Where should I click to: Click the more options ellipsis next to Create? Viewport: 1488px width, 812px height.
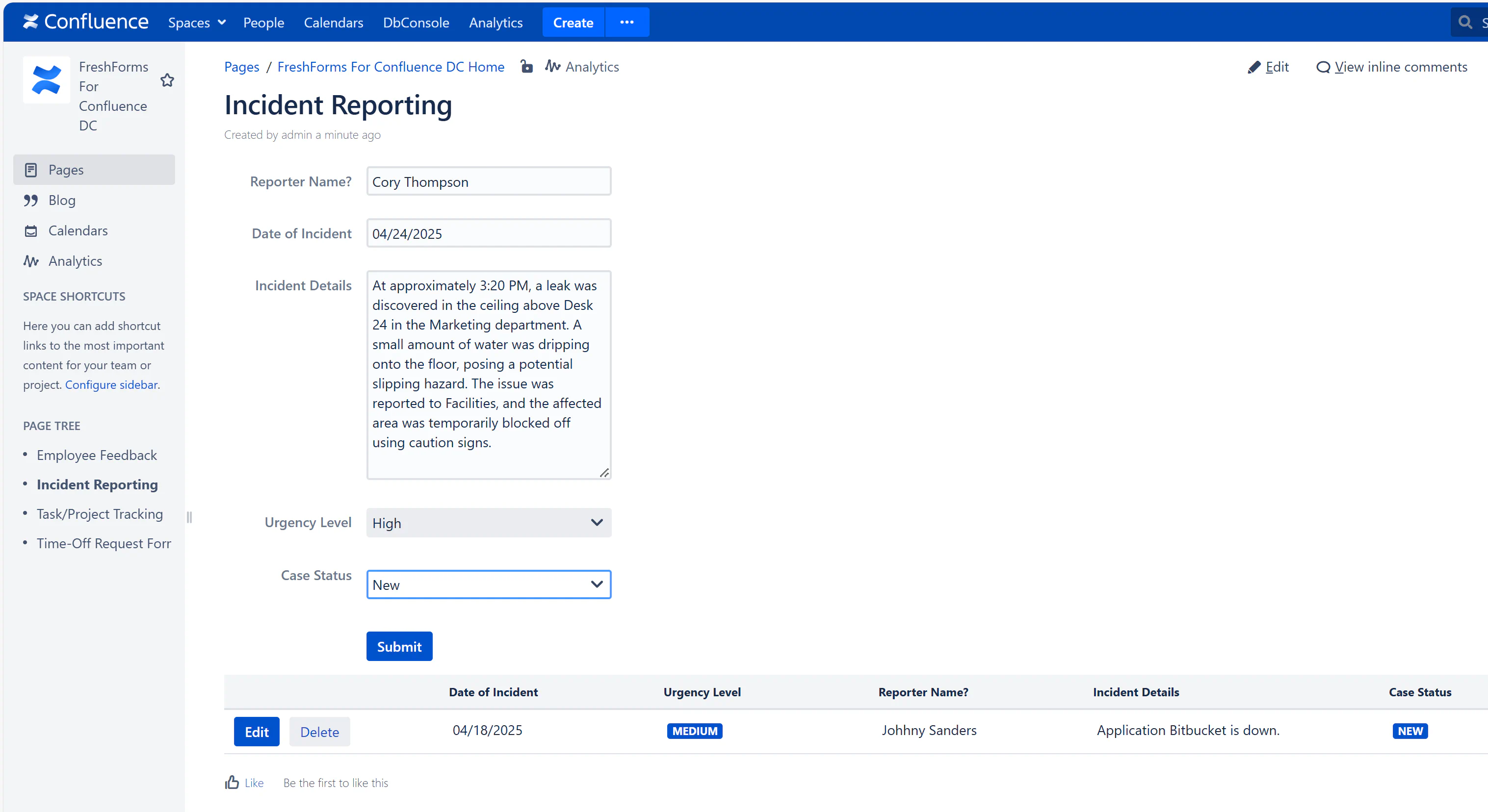627,23
